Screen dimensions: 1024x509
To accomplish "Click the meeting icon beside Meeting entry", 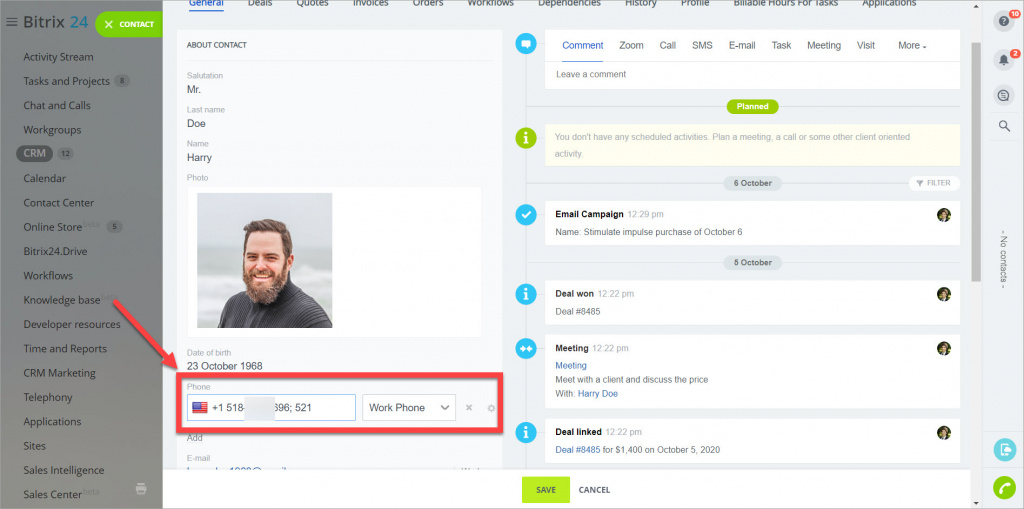I will (526, 348).
